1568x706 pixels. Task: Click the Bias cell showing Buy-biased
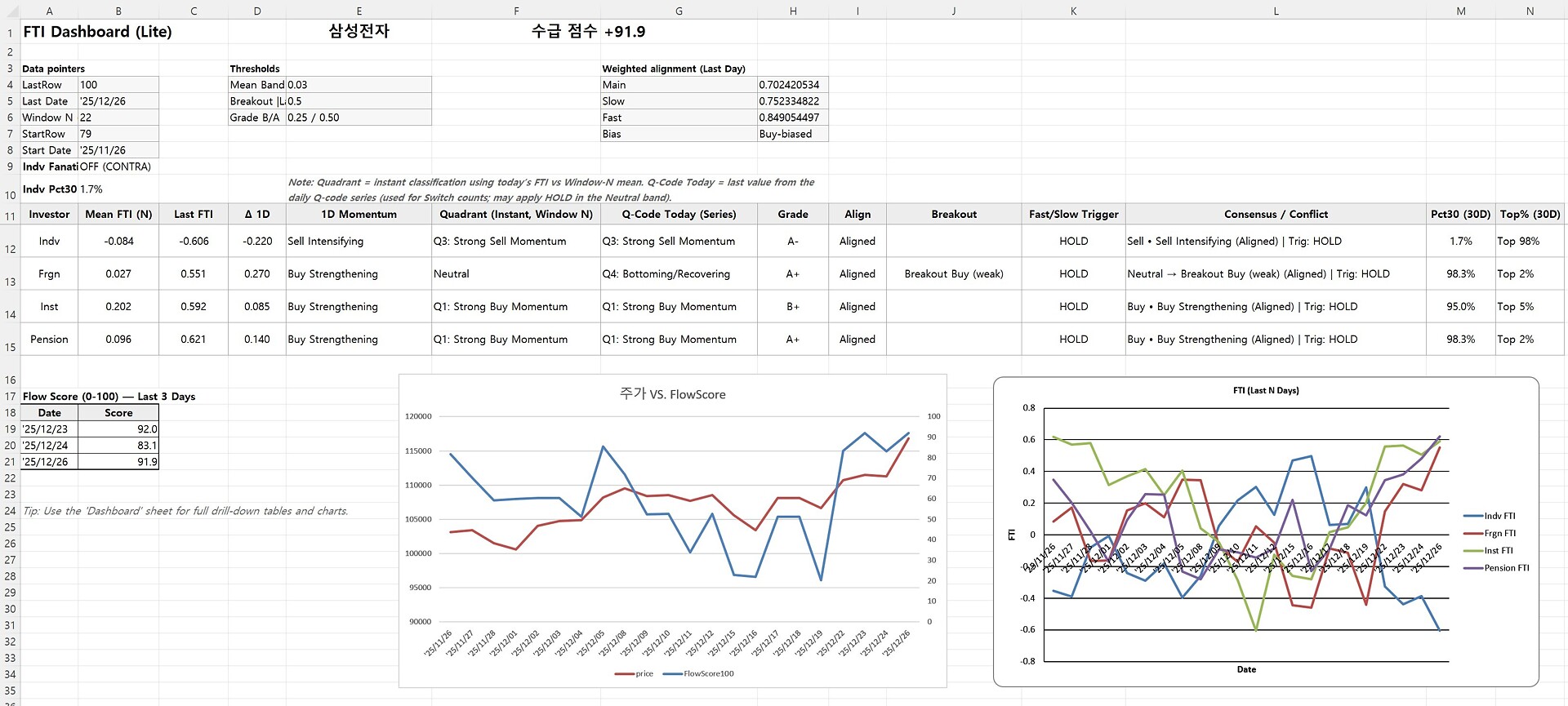click(x=791, y=134)
